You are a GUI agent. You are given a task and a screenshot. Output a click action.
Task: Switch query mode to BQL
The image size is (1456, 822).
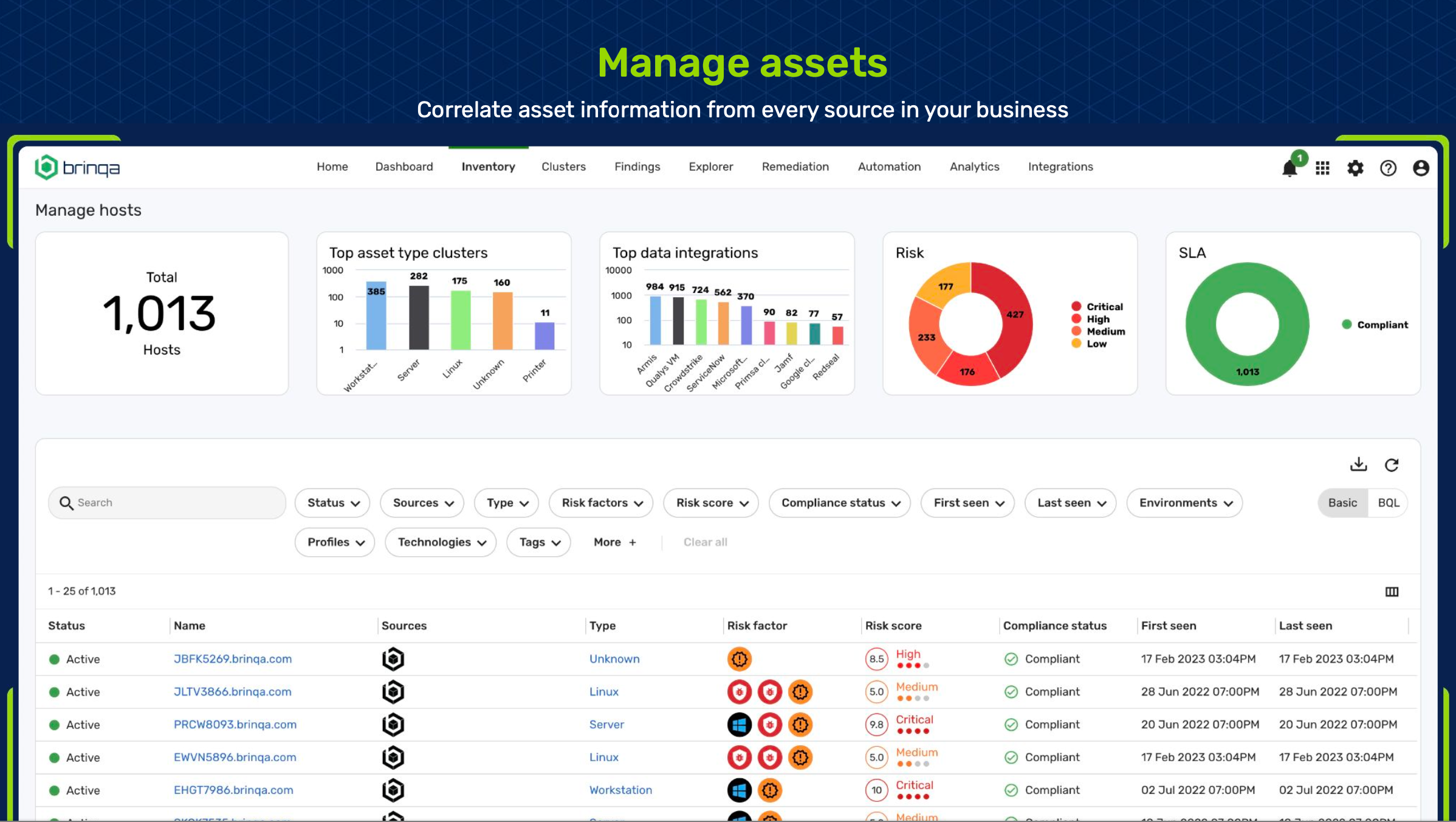click(1388, 503)
